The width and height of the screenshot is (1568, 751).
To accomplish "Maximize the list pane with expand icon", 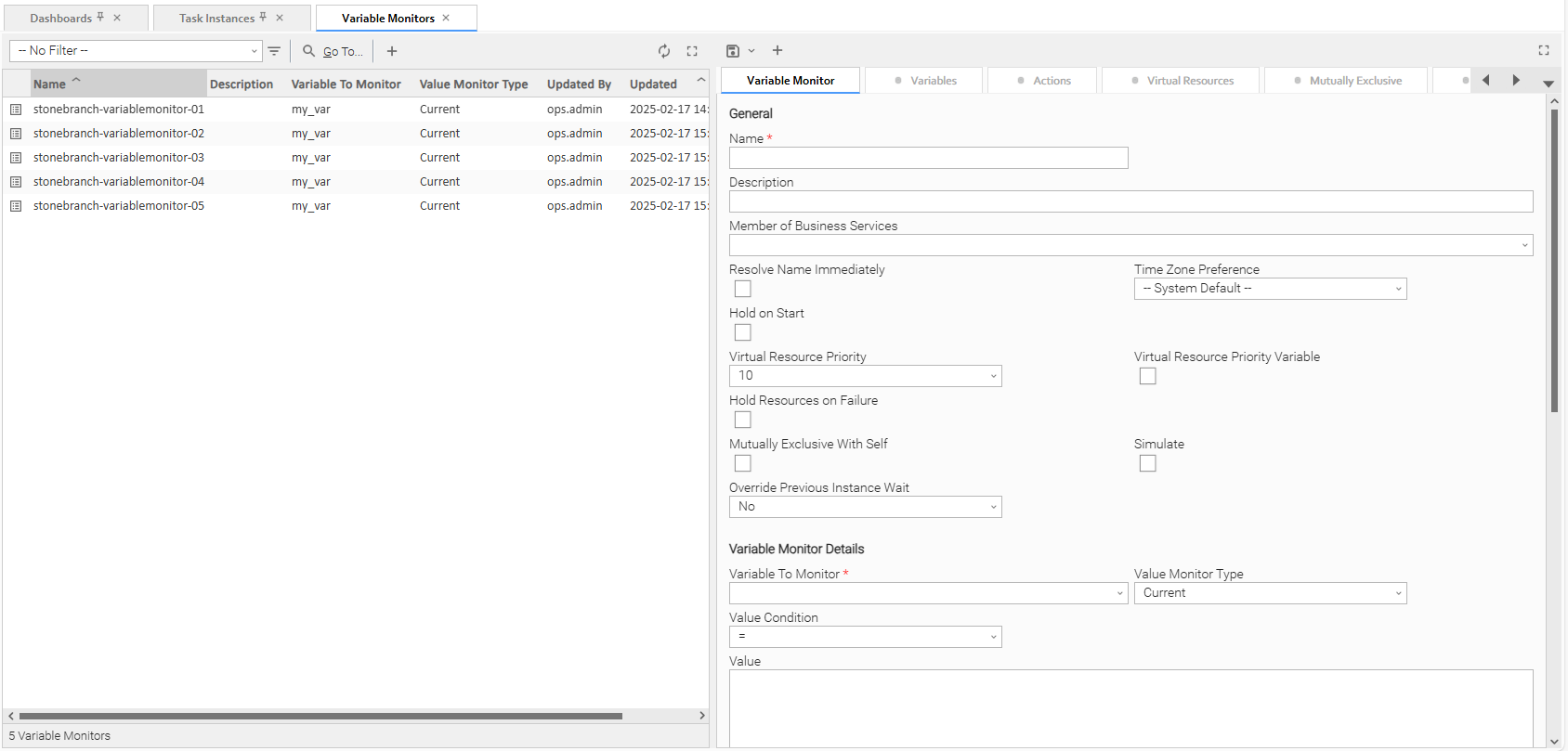I will coord(692,51).
